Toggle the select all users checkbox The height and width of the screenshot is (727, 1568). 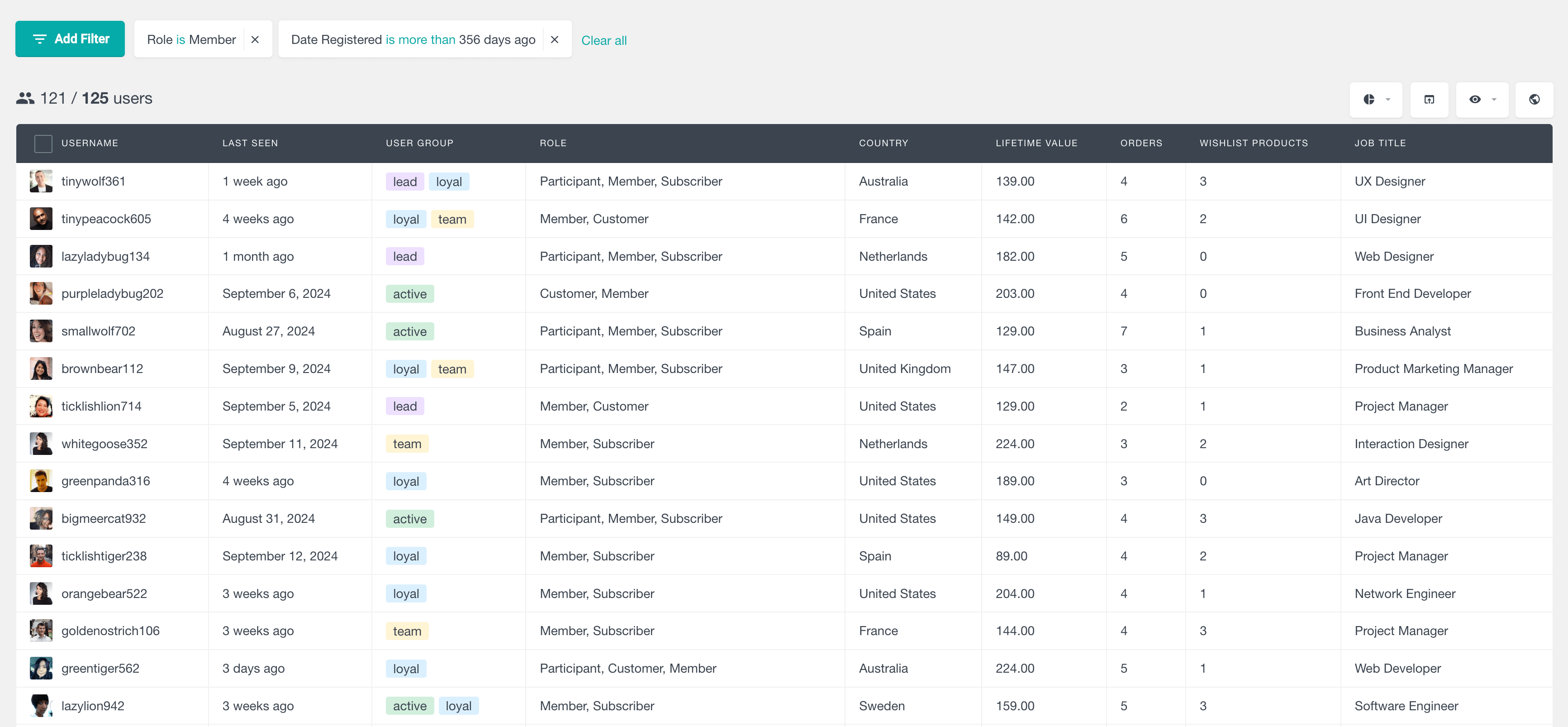pos(43,143)
